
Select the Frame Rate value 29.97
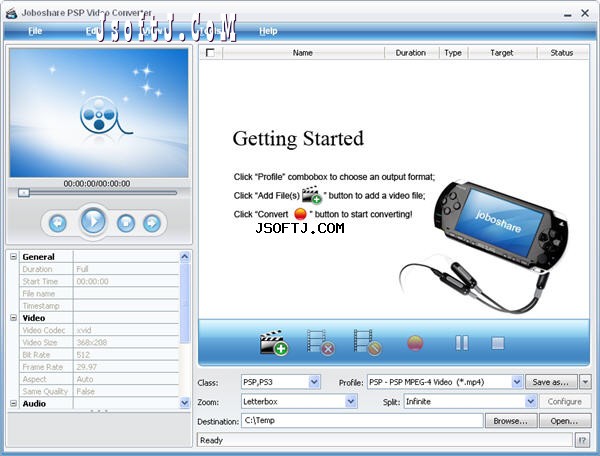[x=126, y=367]
